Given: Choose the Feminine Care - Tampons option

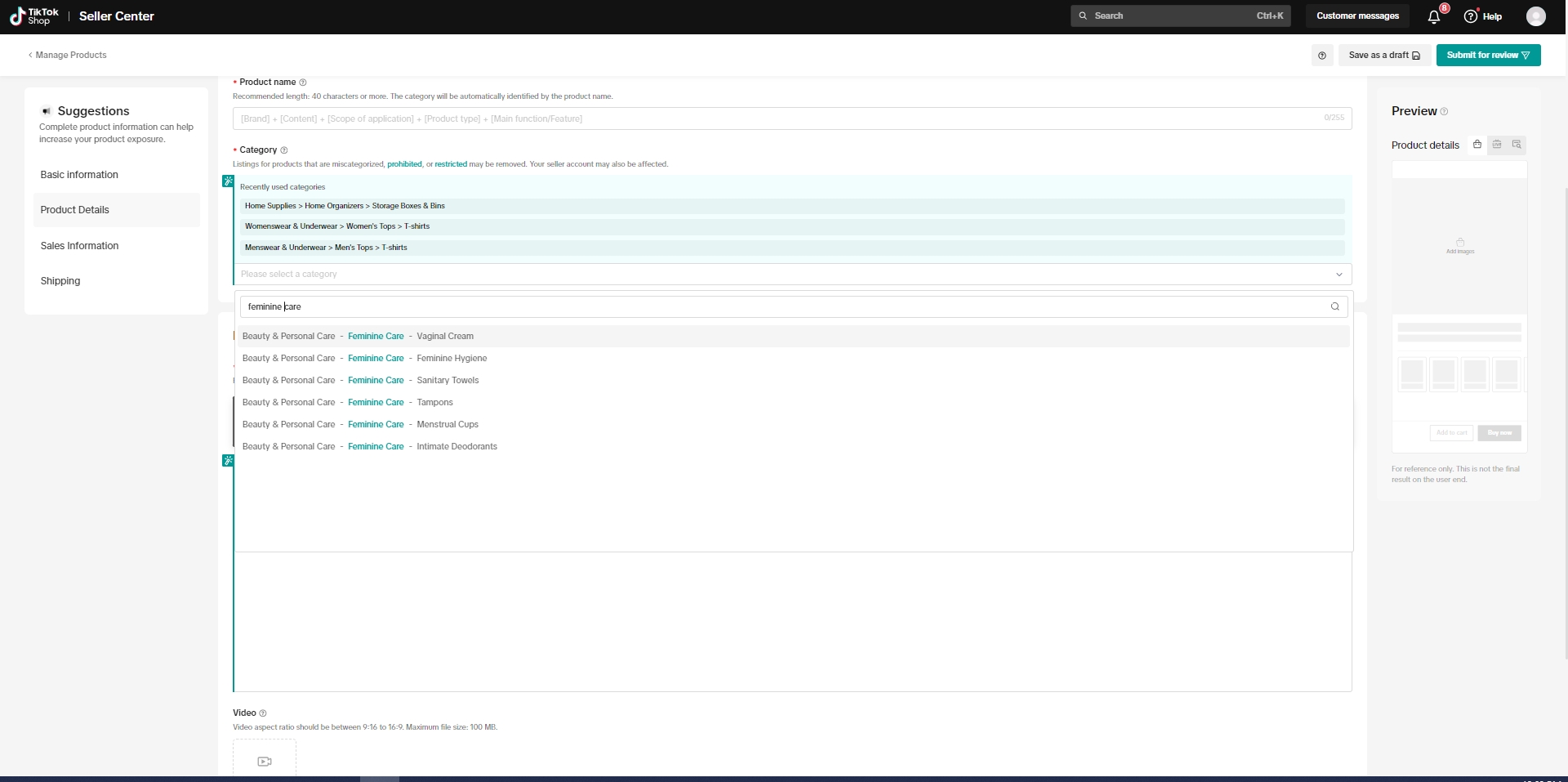Looking at the screenshot, I should click(x=434, y=403).
